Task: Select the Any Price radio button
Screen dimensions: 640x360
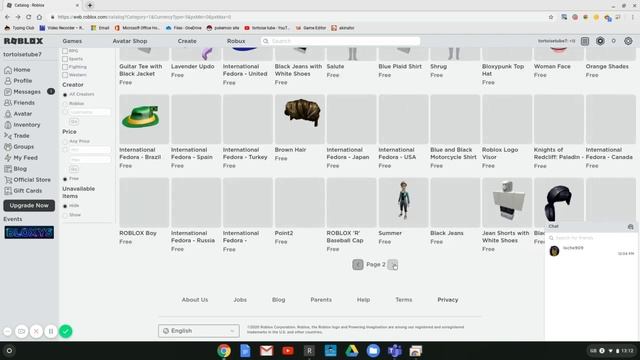Action: [65, 141]
